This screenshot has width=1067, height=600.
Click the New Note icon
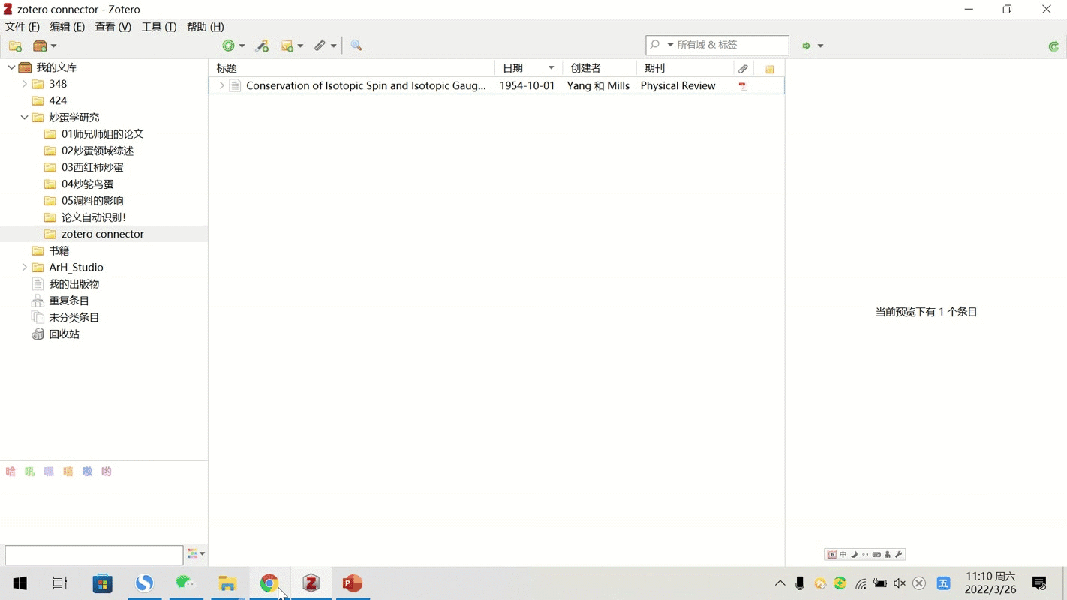[287, 46]
